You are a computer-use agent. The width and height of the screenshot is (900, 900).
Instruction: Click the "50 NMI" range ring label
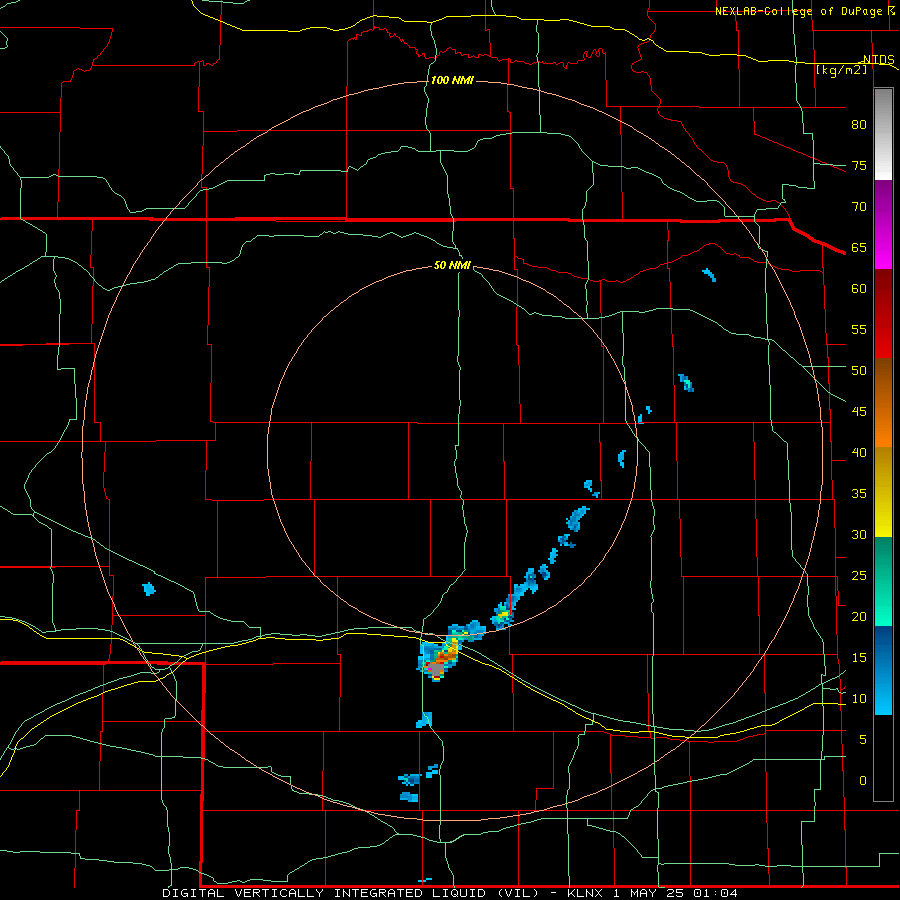pyautogui.click(x=452, y=265)
